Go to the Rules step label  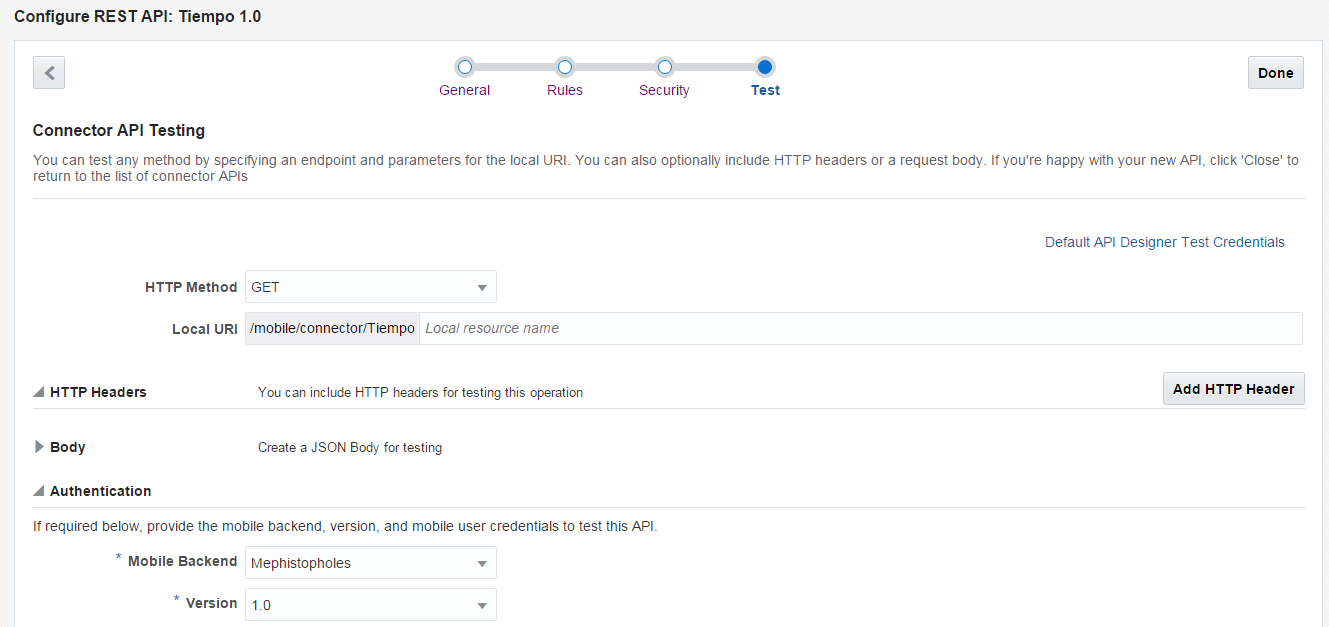tap(564, 90)
